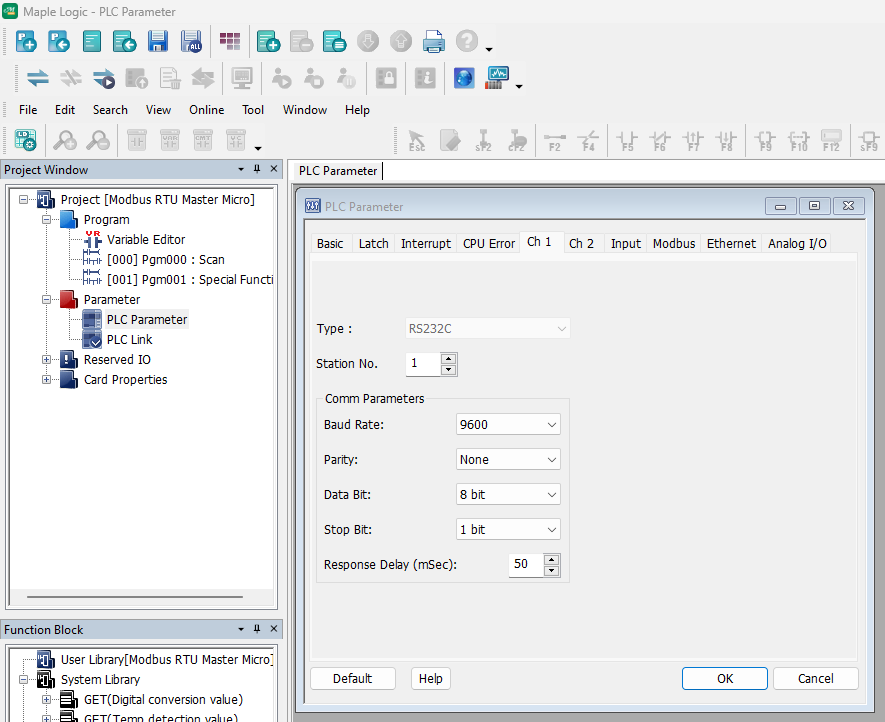
Task: Open the File menu
Action: pyautogui.click(x=28, y=110)
